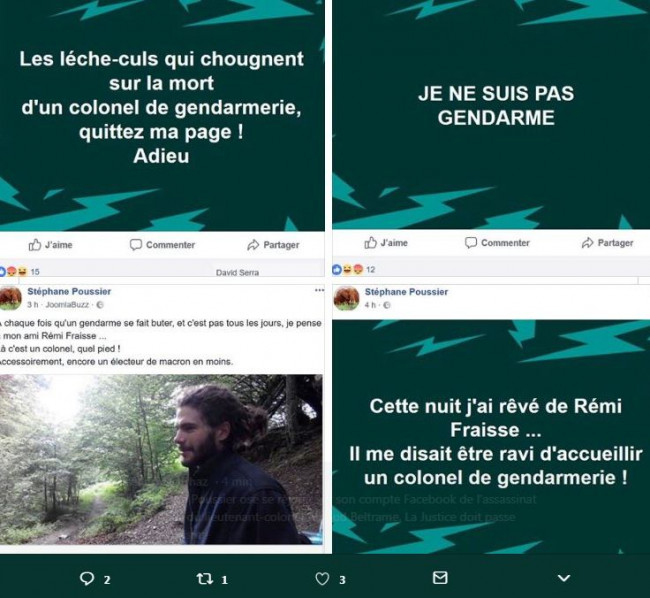The width and height of the screenshot is (650, 598).
Task: Click the heart like icon
Action: click(323, 579)
